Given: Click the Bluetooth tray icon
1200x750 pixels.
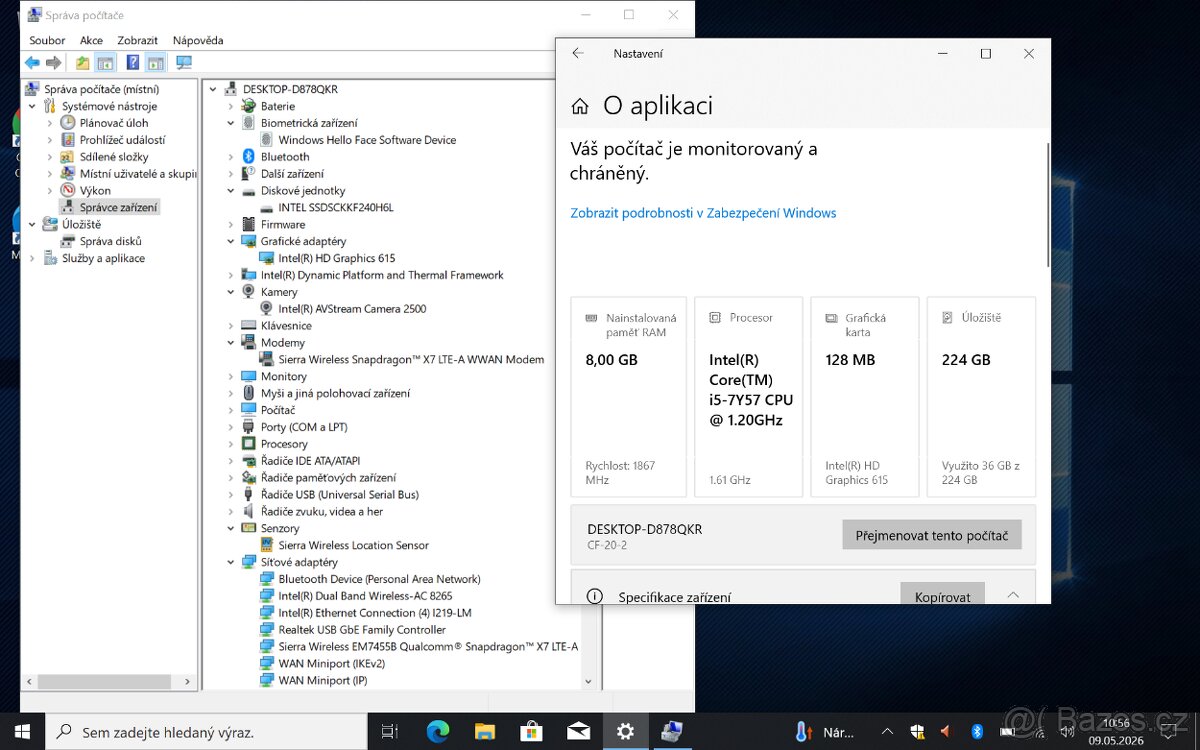Looking at the screenshot, I should (978, 732).
